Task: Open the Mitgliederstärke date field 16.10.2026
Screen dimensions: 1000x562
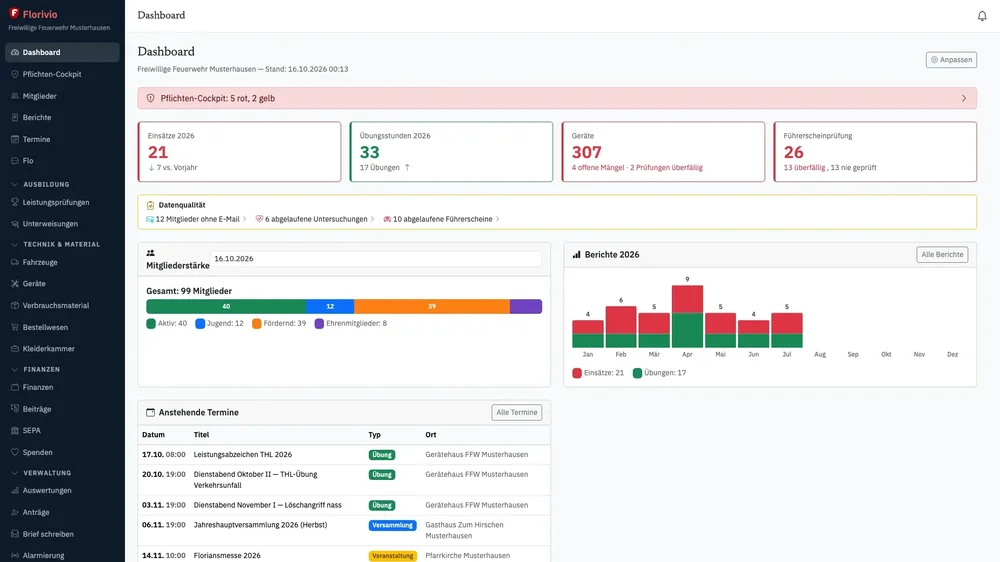Action: [376, 258]
